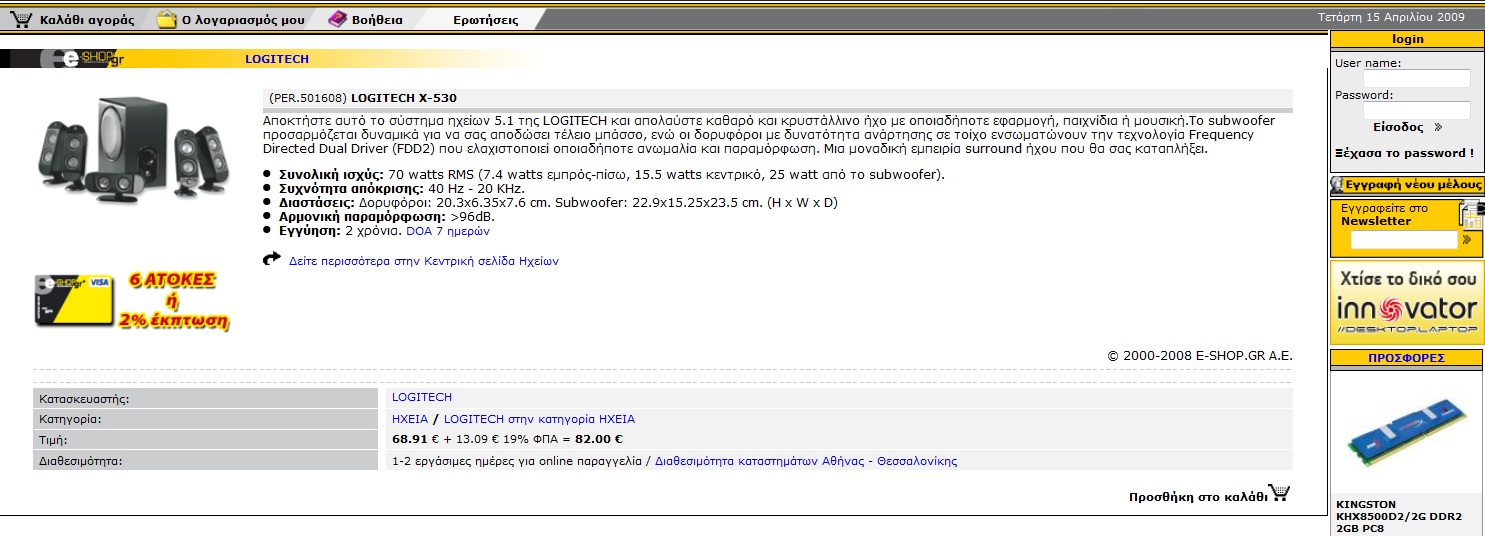Click the Κατασκευαστής row label
The image size is (1485, 536).
(x=84, y=399)
